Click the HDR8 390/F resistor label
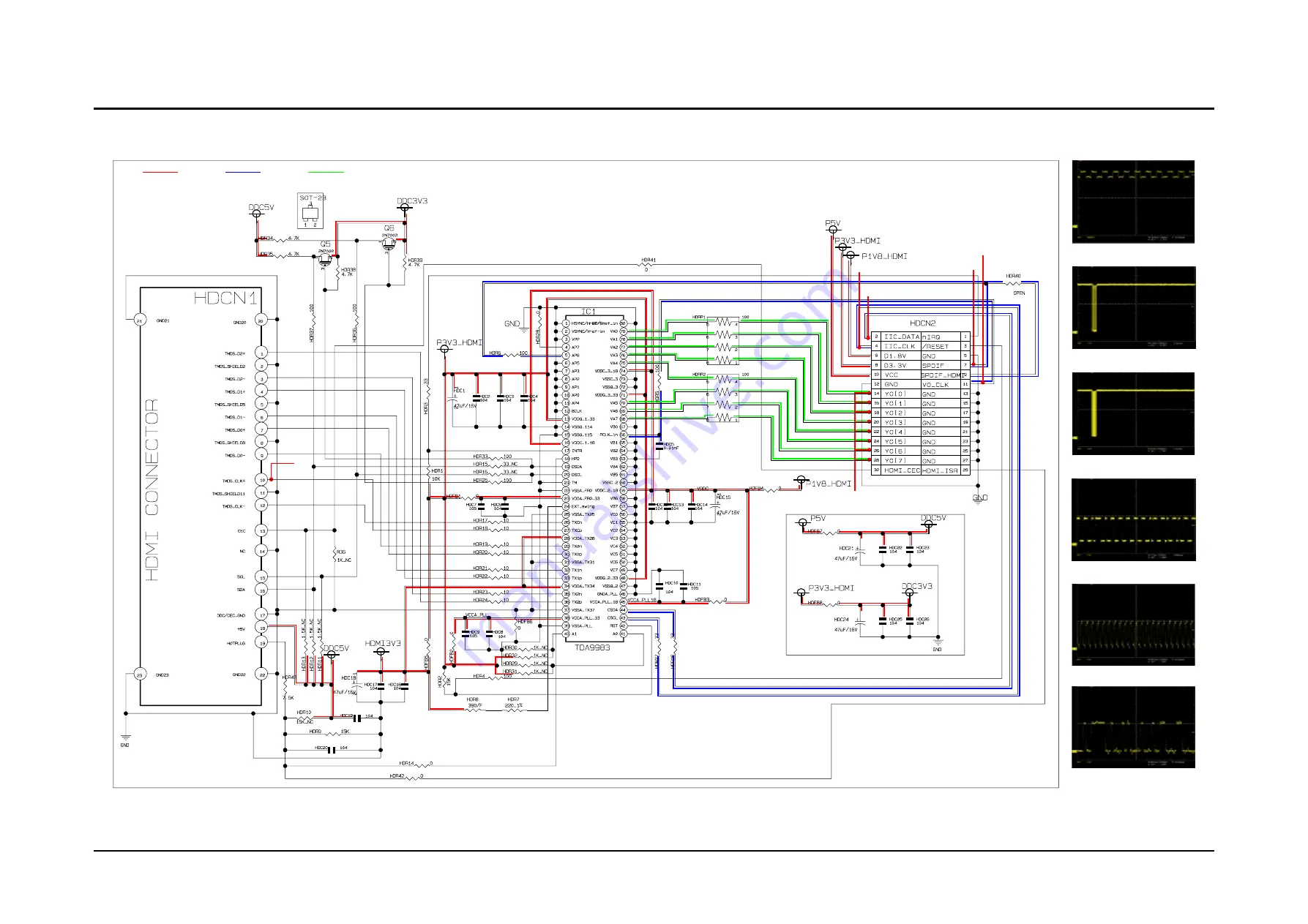Viewport: 1308px width, 924px height. (474, 702)
